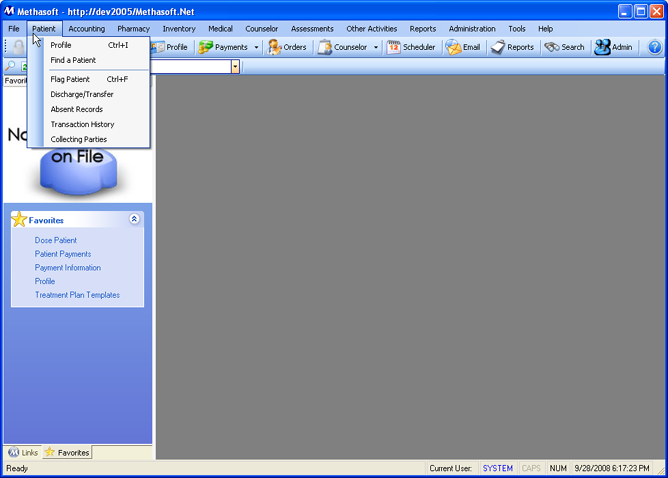Click the blue help question mark icon
Viewport: 668px width, 478px height.
pyautogui.click(x=655, y=47)
